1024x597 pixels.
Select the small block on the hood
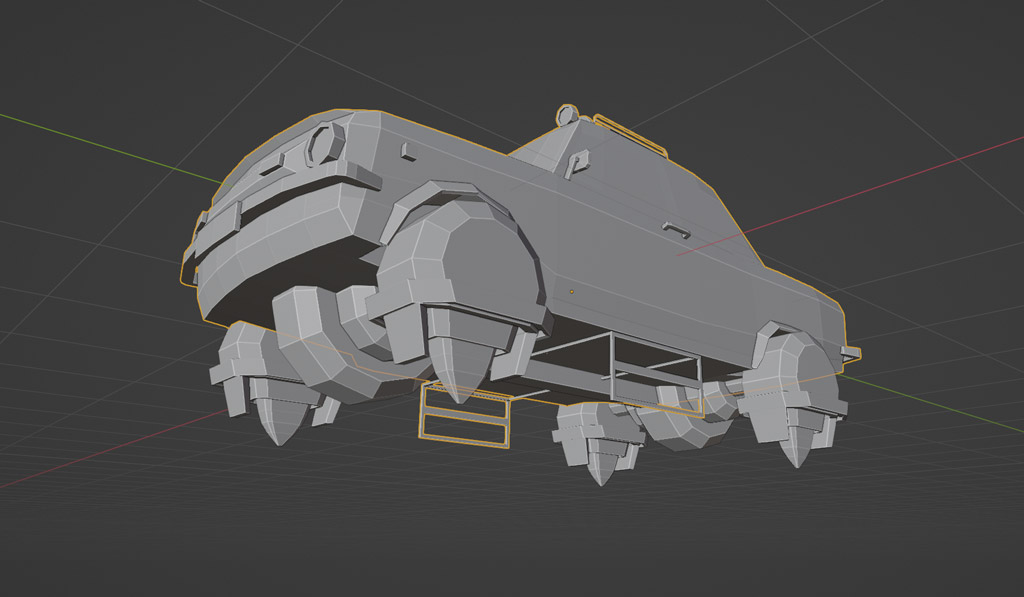[x=409, y=151]
